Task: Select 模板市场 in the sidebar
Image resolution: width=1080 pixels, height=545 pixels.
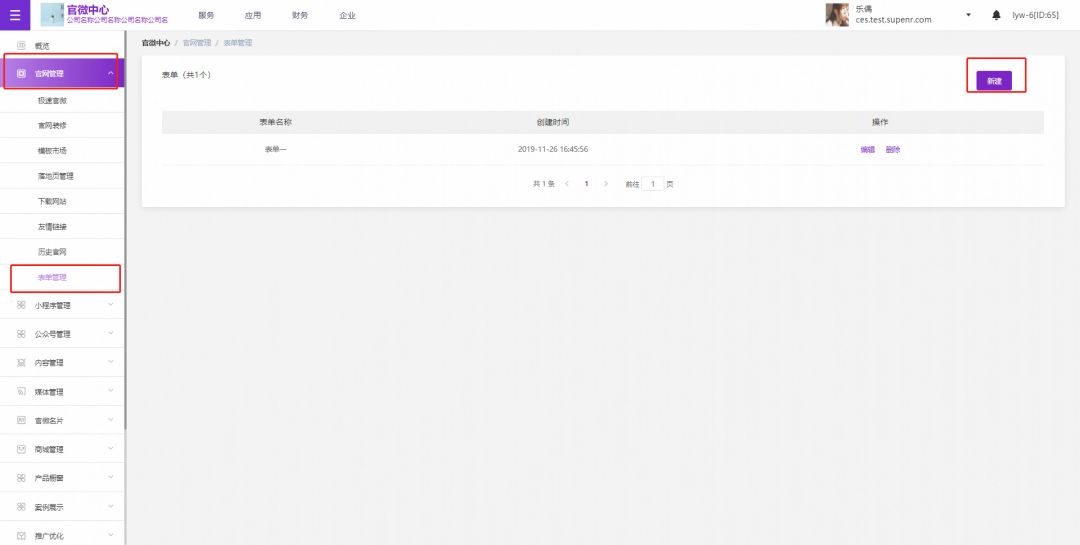Action: [x=52, y=151]
